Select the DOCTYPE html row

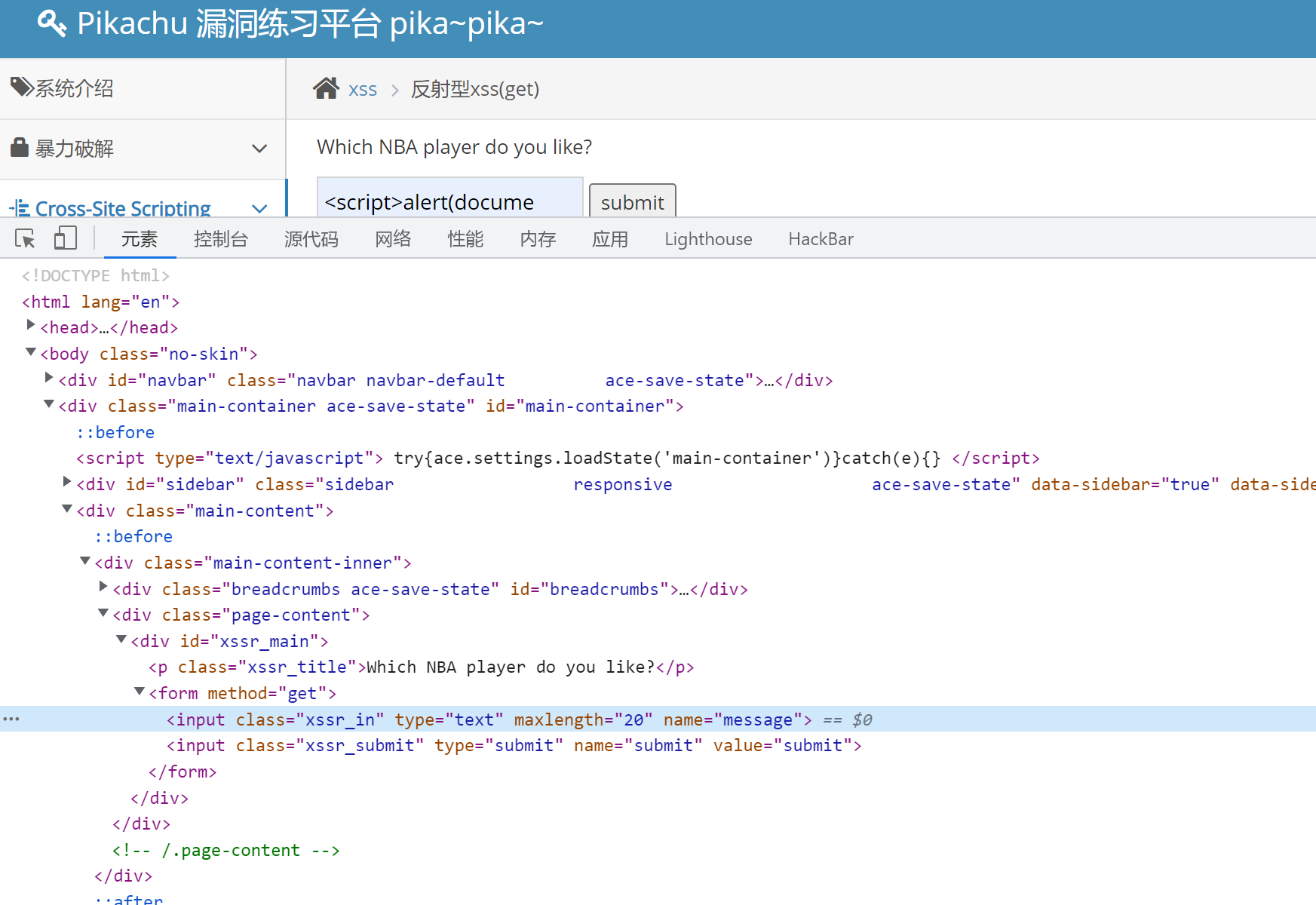coord(658,275)
